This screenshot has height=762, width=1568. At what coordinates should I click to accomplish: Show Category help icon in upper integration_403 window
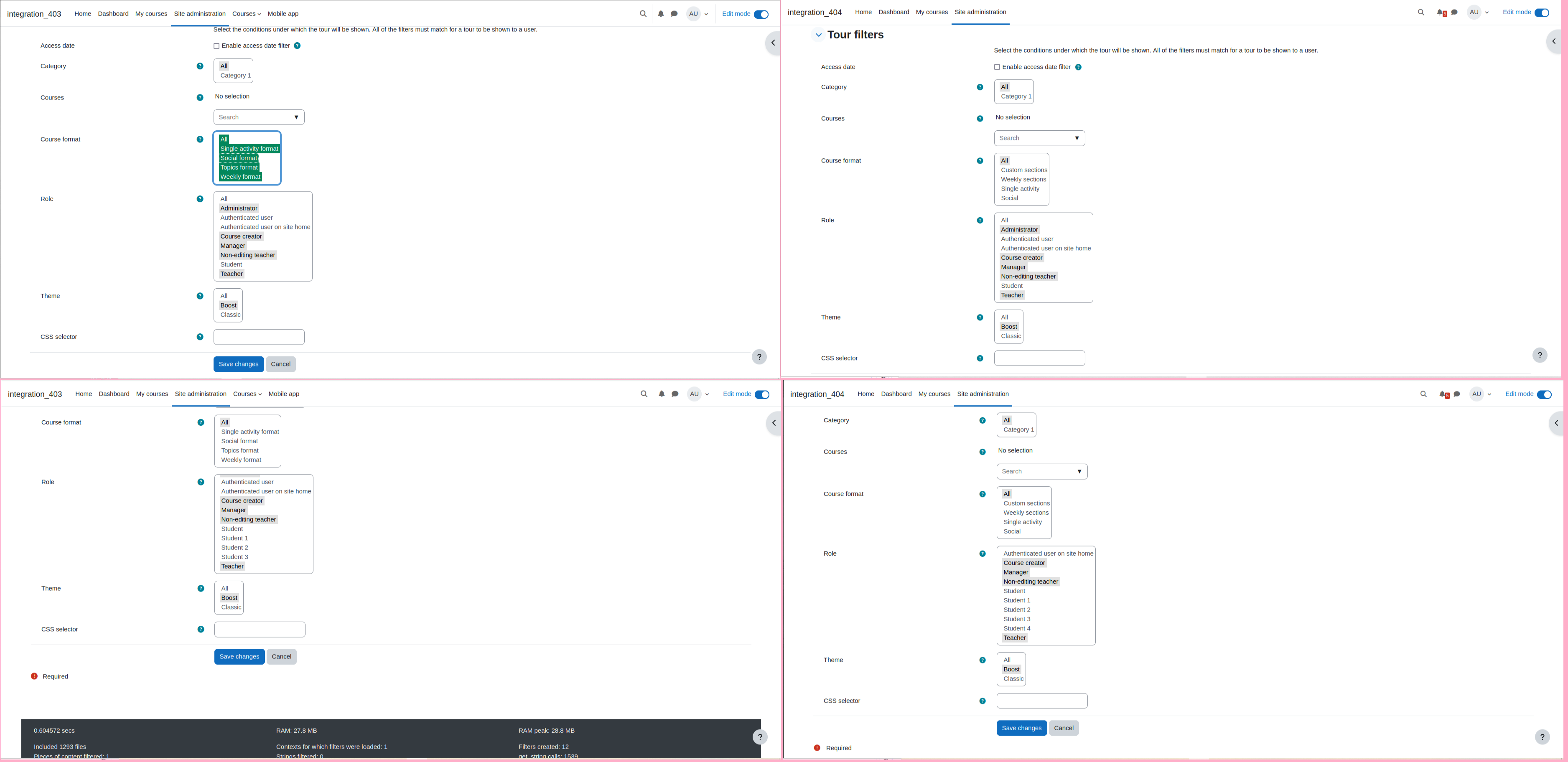[200, 66]
